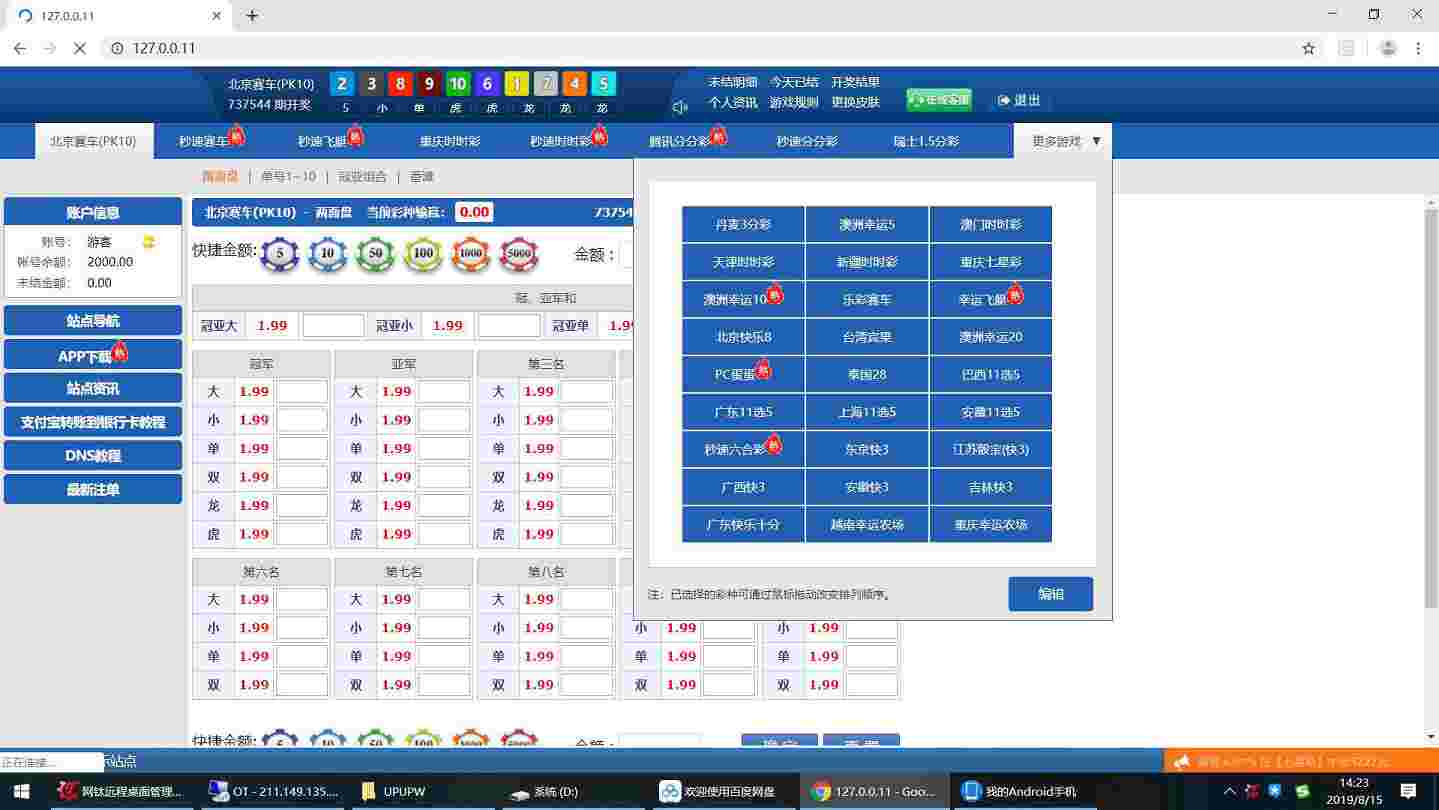Choose 台湾宾果 in the games panel

click(x=866, y=337)
